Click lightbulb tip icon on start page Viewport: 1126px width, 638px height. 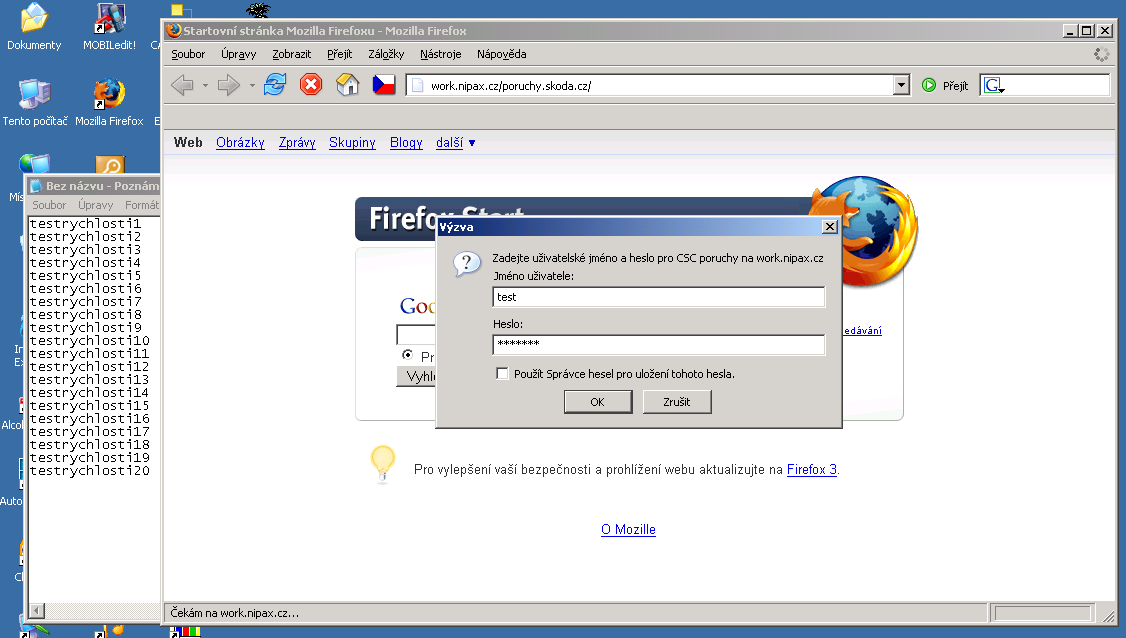(x=383, y=463)
